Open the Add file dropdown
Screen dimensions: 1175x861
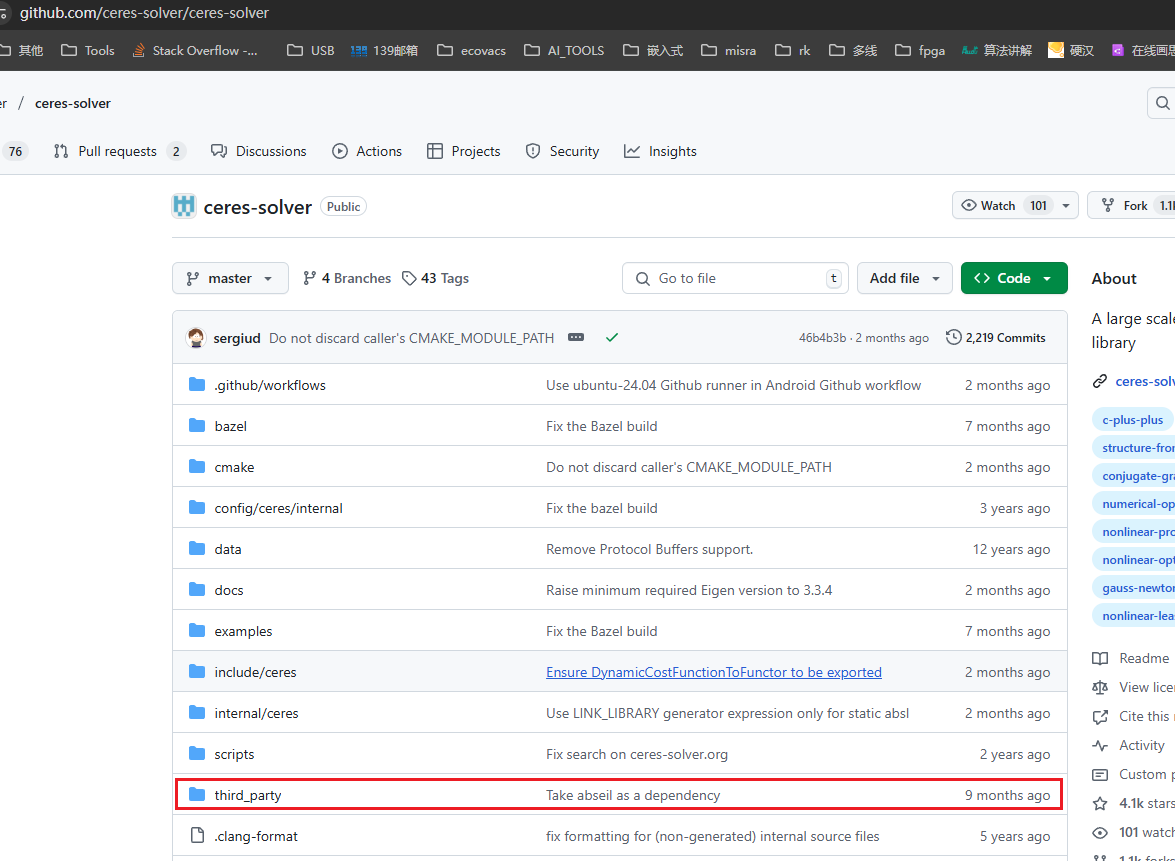(x=904, y=278)
